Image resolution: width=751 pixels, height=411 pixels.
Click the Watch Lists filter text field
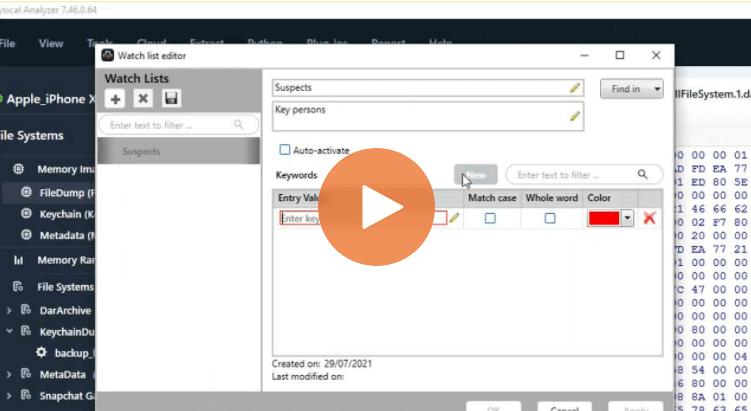point(170,125)
